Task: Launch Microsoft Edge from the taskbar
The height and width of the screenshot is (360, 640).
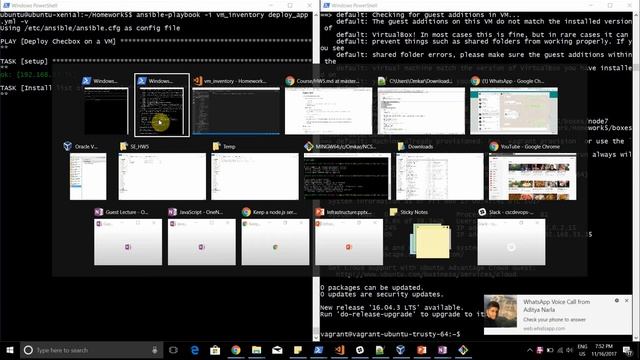Action: [x=195, y=350]
